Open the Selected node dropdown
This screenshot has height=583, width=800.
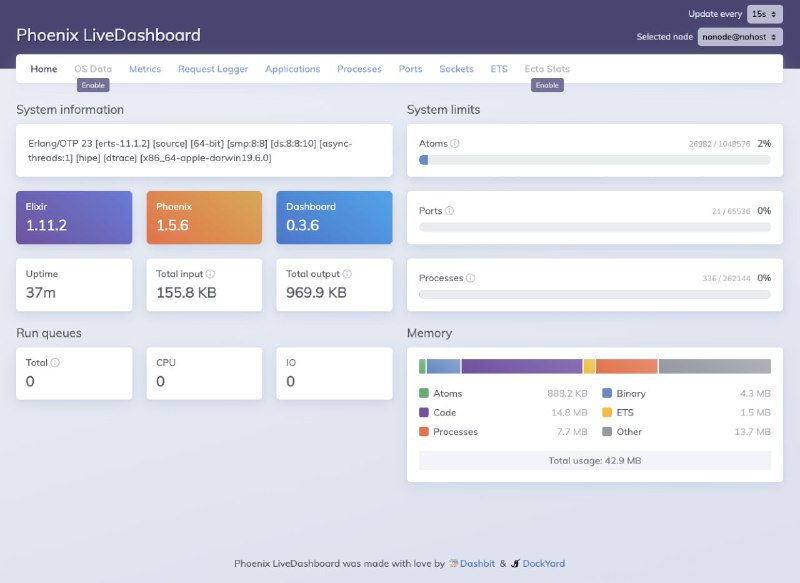pos(740,37)
